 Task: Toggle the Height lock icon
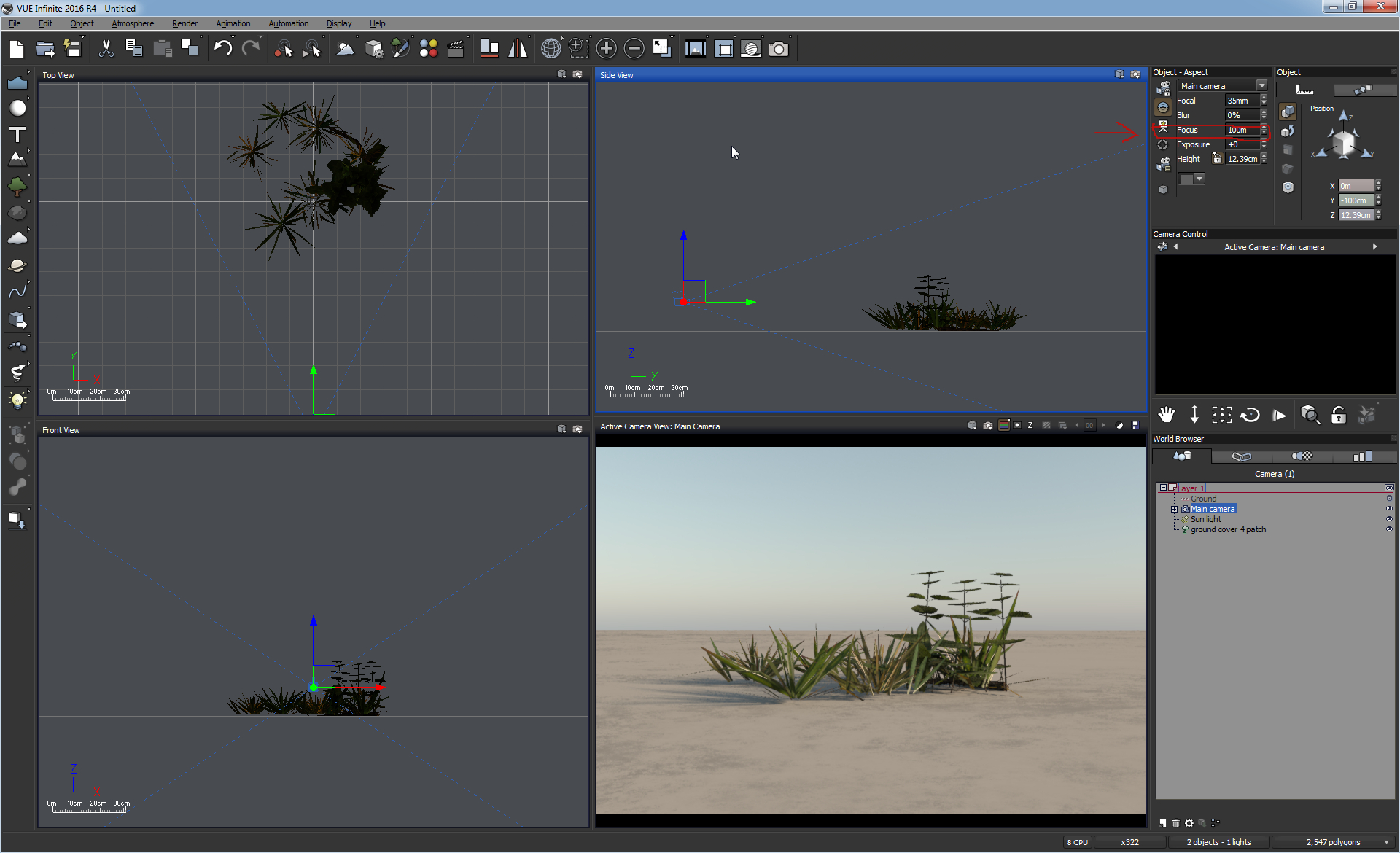pyautogui.click(x=1217, y=158)
